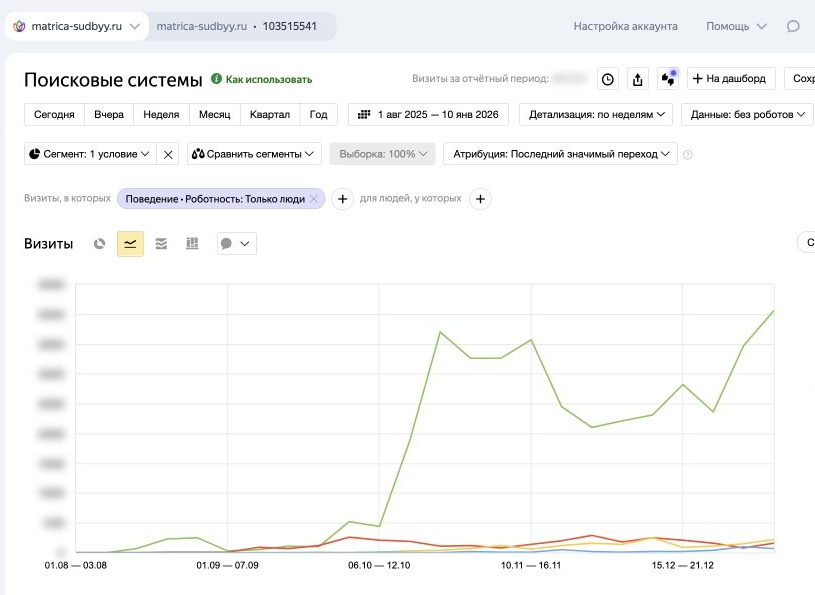Open 'Помощь' menu
815x595 pixels.
736,26
